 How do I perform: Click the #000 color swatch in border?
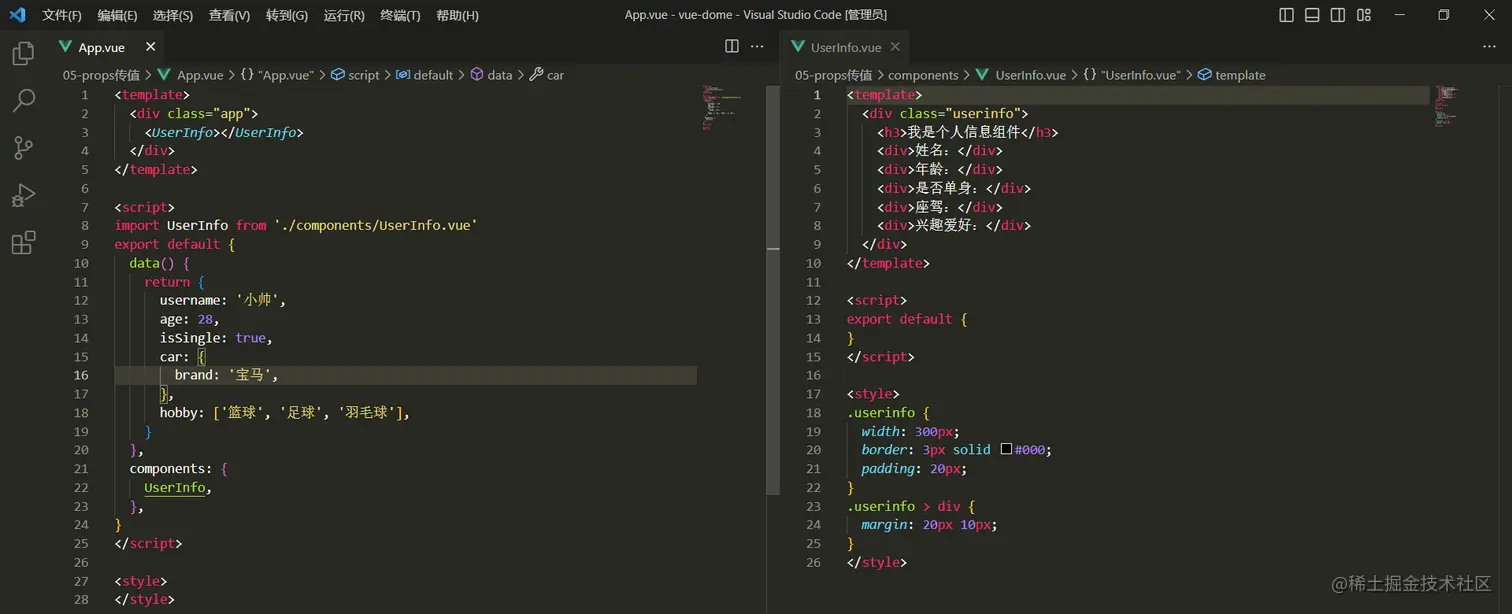(x=1006, y=450)
